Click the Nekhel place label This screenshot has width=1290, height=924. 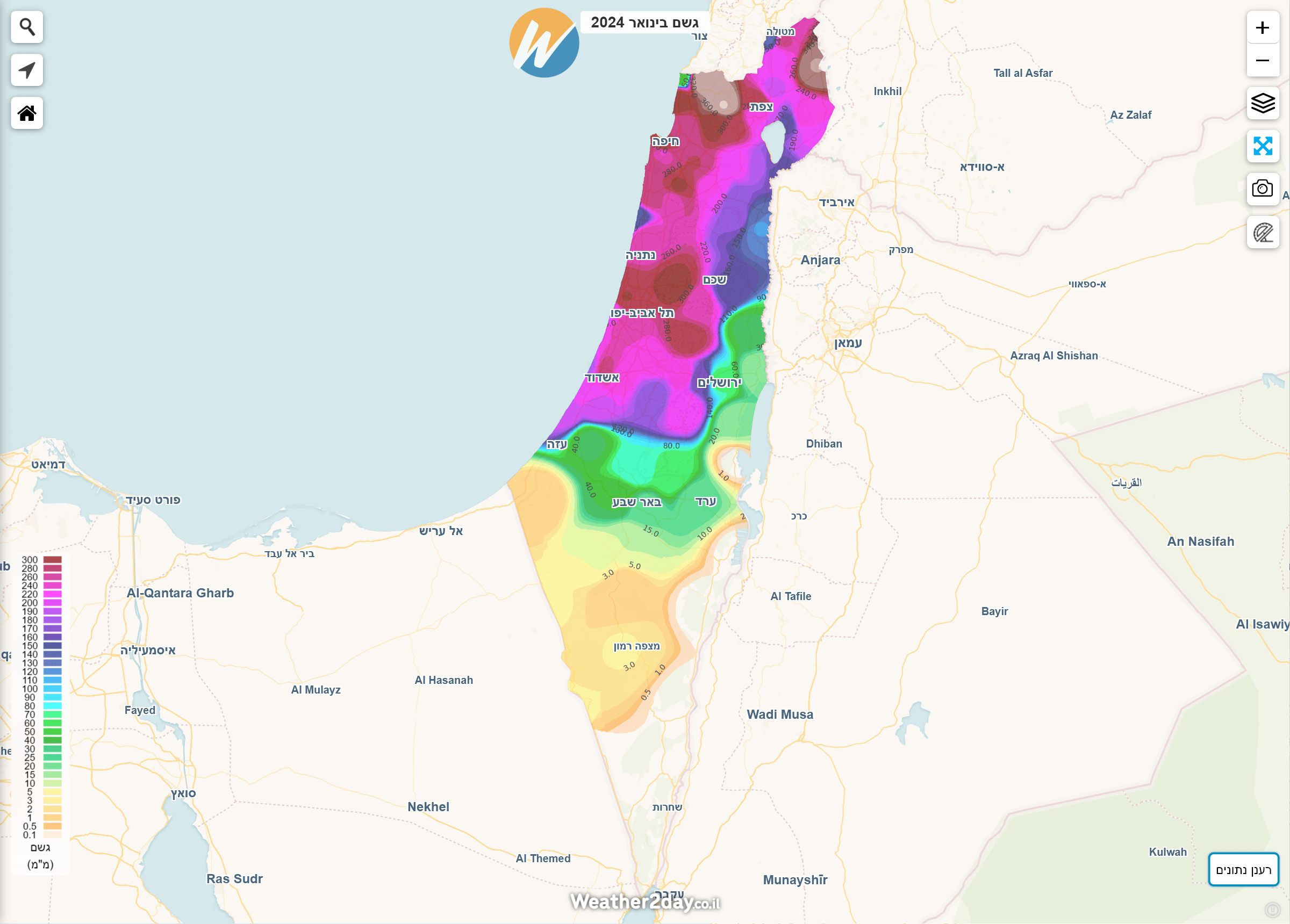[x=428, y=806]
